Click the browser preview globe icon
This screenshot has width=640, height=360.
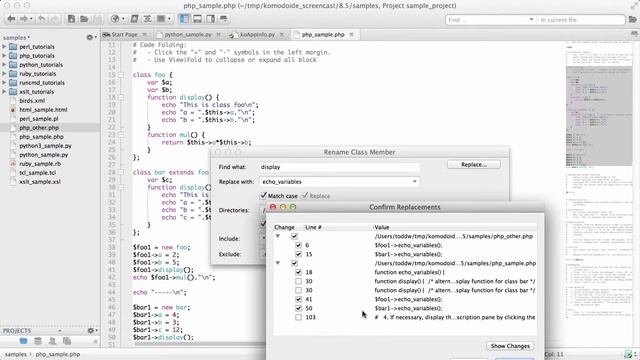(x=115, y=19)
